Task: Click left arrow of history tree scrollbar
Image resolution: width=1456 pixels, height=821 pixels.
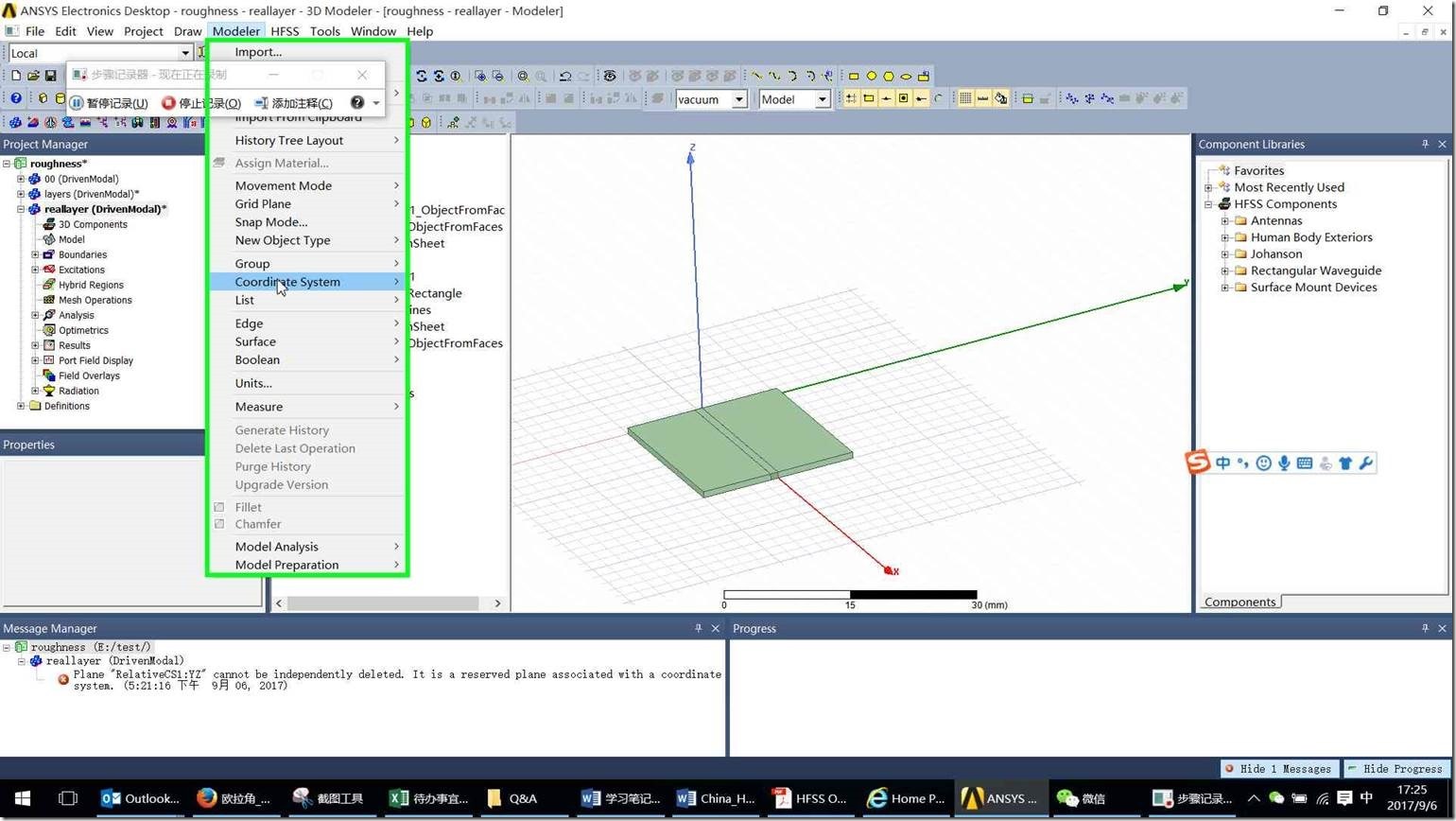Action: (x=279, y=603)
